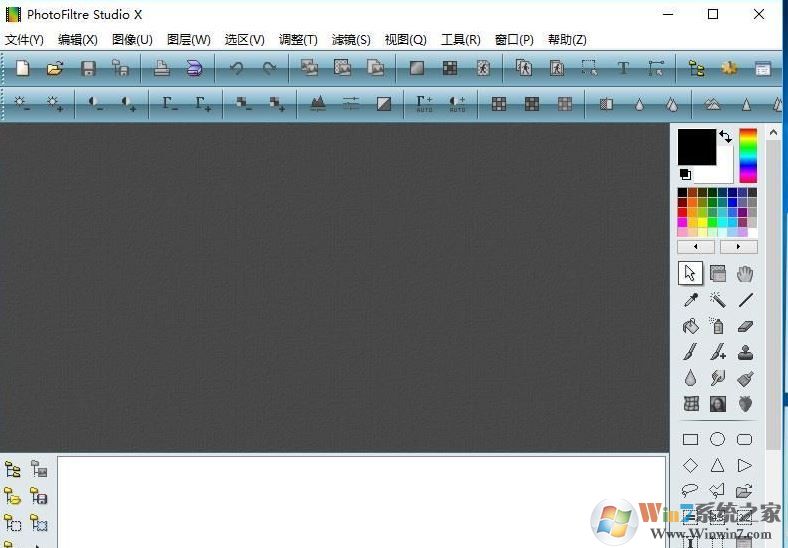The image size is (788, 548).
Task: Show previous color palette page
Action: 696,246
